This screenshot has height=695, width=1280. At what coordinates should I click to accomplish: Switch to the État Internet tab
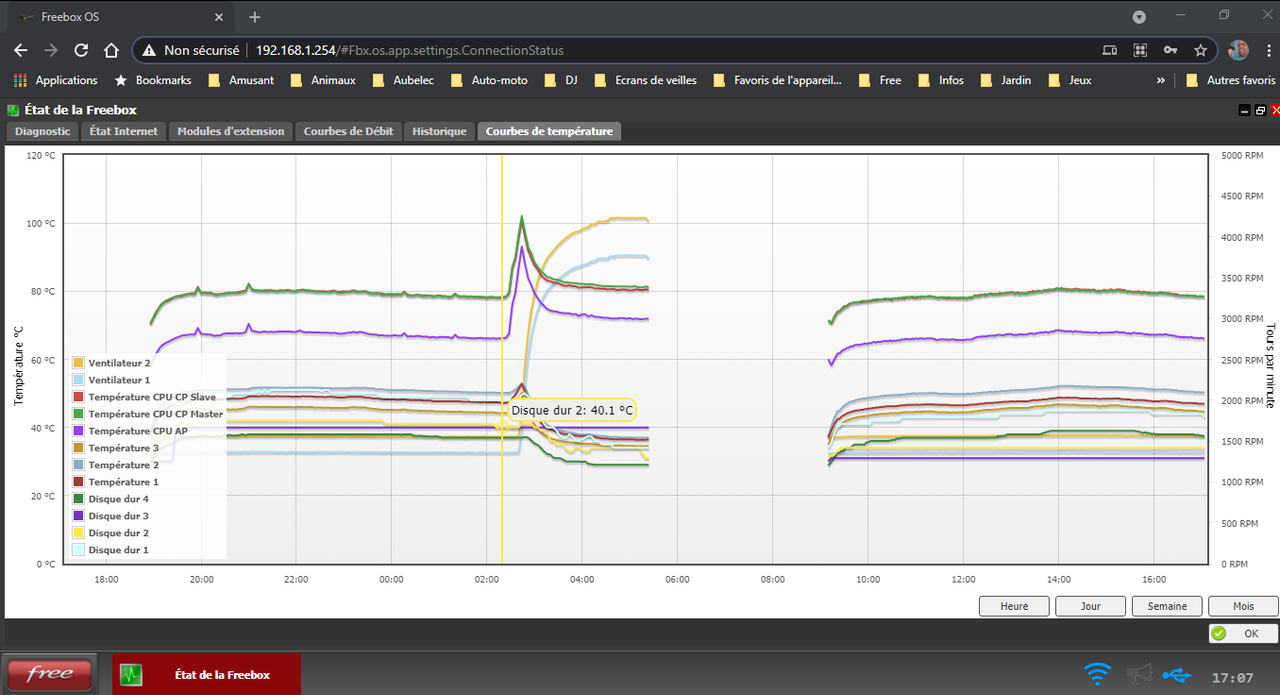(x=123, y=131)
